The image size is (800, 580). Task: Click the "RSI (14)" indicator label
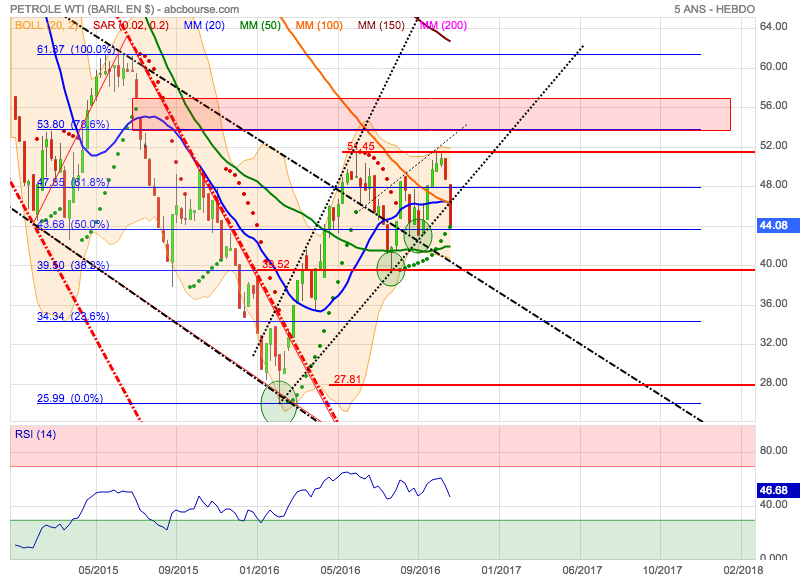pos(36,434)
